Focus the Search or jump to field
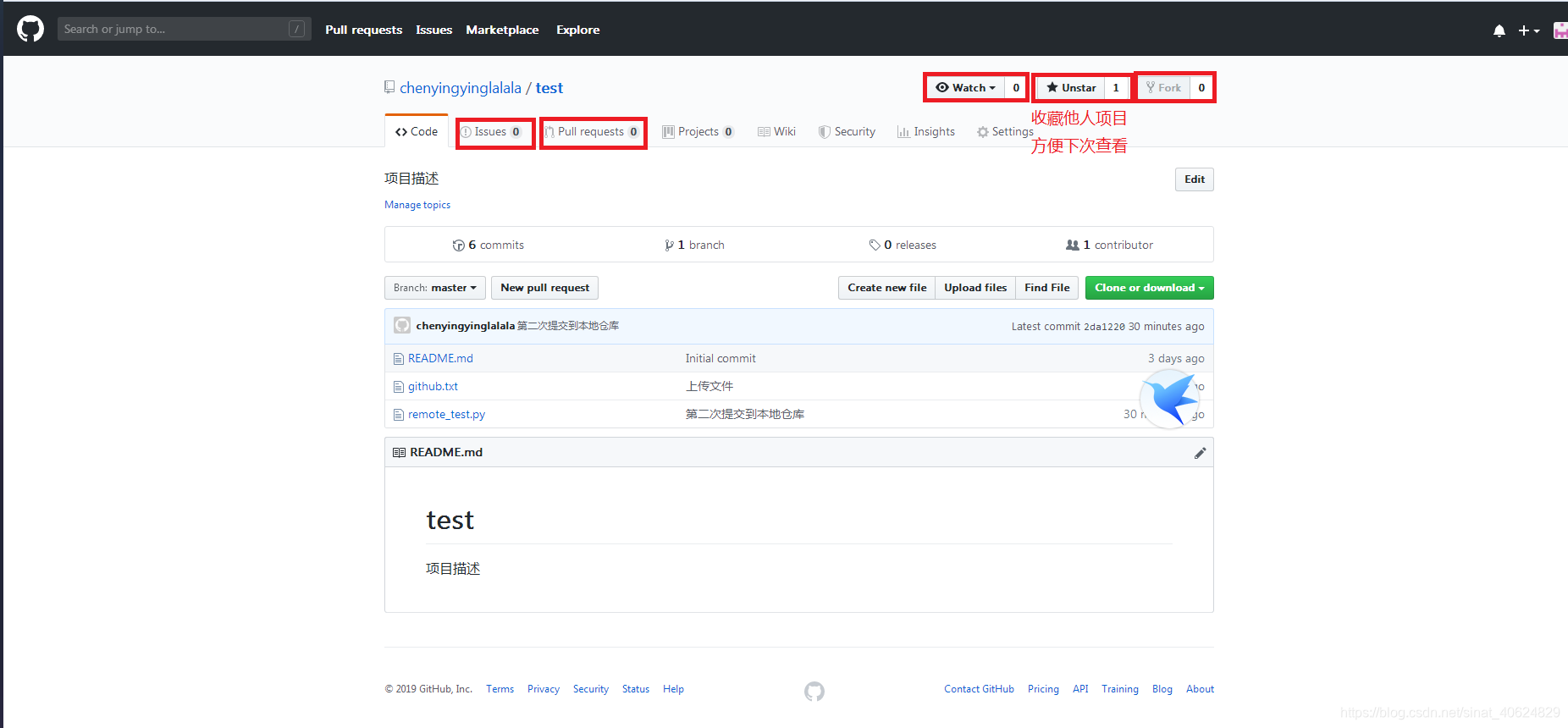Image resolution: width=1568 pixels, height=728 pixels. click(x=185, y=29)
